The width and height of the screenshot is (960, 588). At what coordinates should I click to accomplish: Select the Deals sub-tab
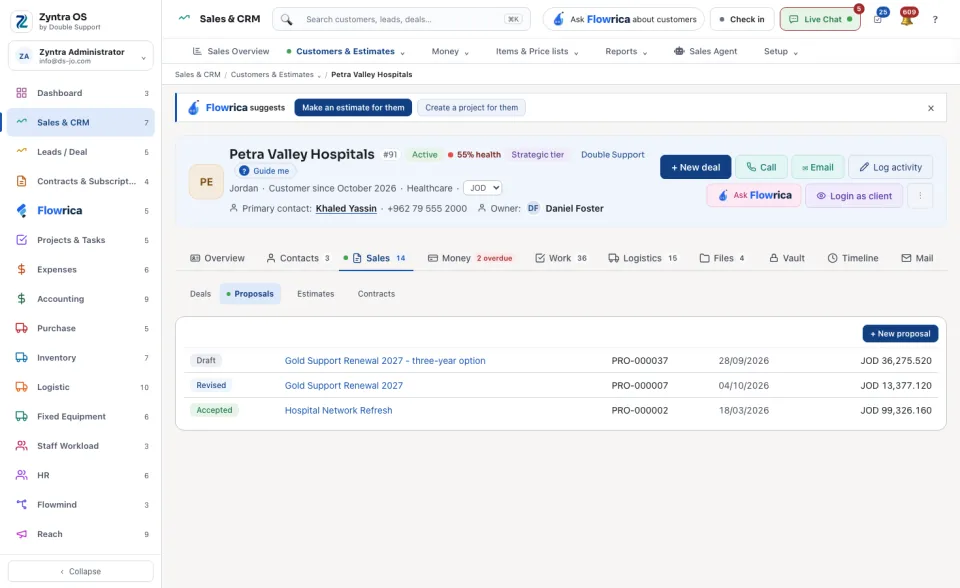coord(200,294)
